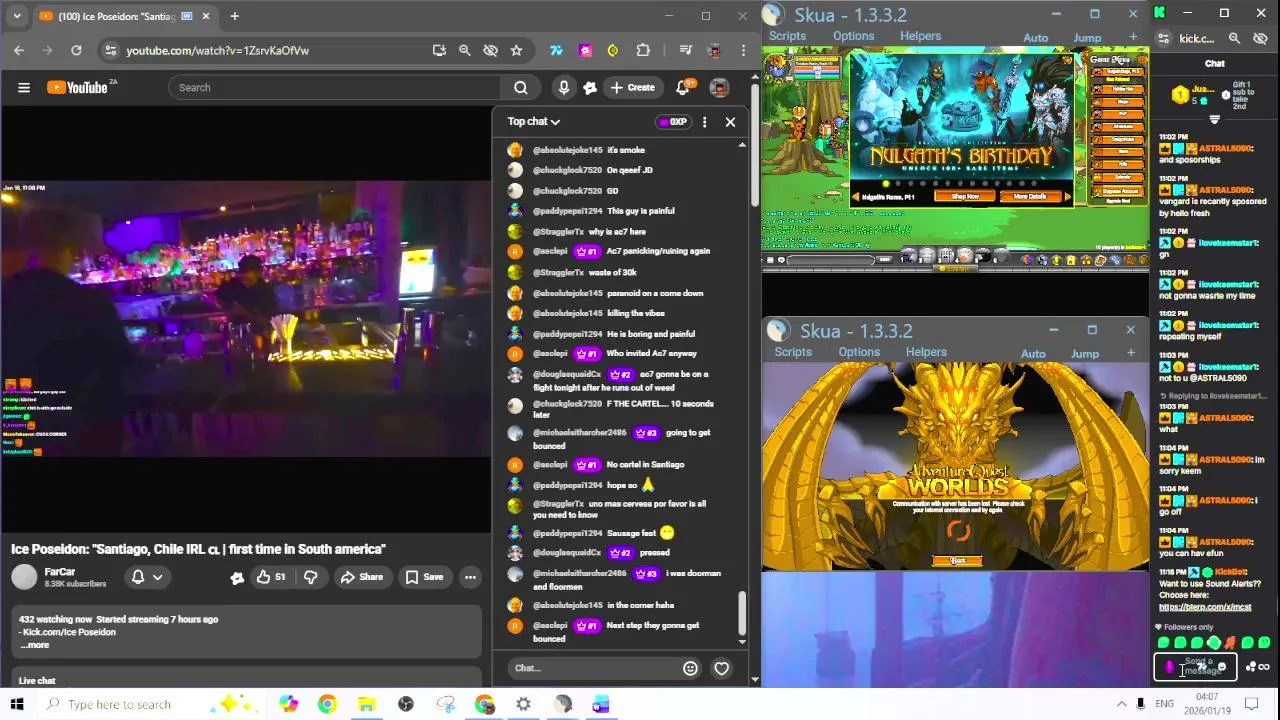Open Kick site settings icon beside kick.c...
Viewport: 1280px width, 720px height.
click(x=1163, y=38)
